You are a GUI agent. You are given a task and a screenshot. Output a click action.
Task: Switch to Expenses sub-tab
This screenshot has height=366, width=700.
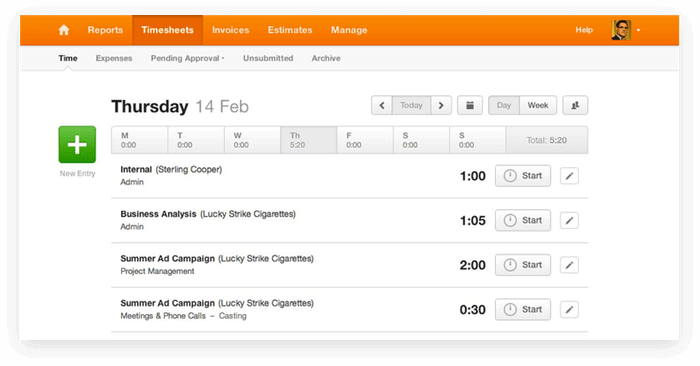click(114, 58)
